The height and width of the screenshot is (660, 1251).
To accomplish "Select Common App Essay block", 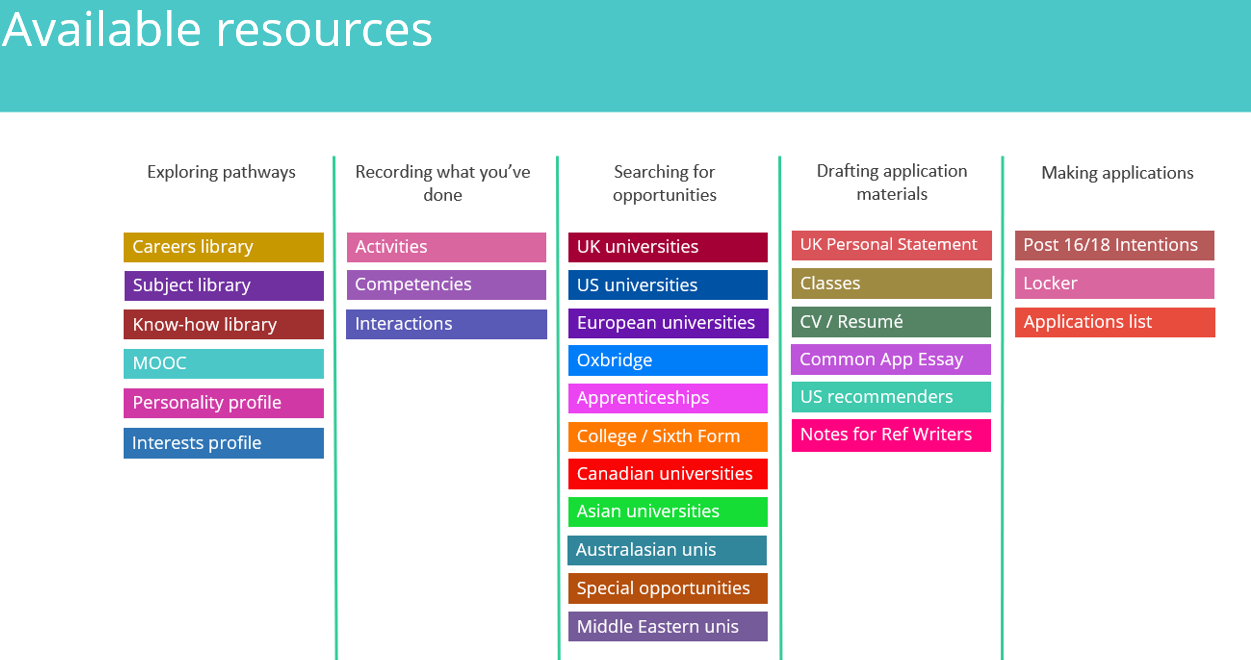I will pos(891,360).
